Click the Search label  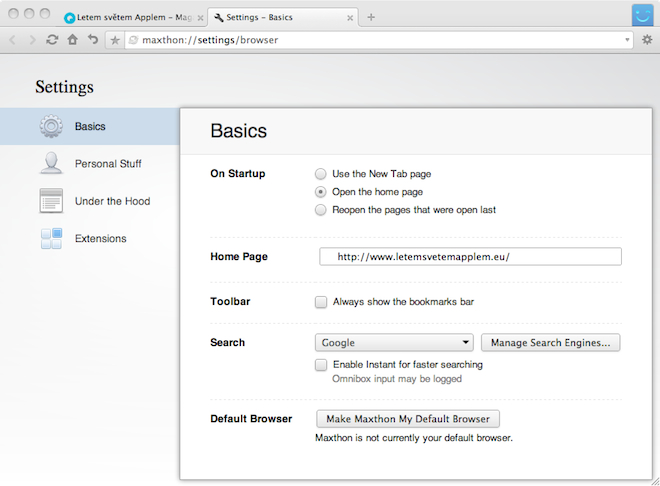click(227, 343)
